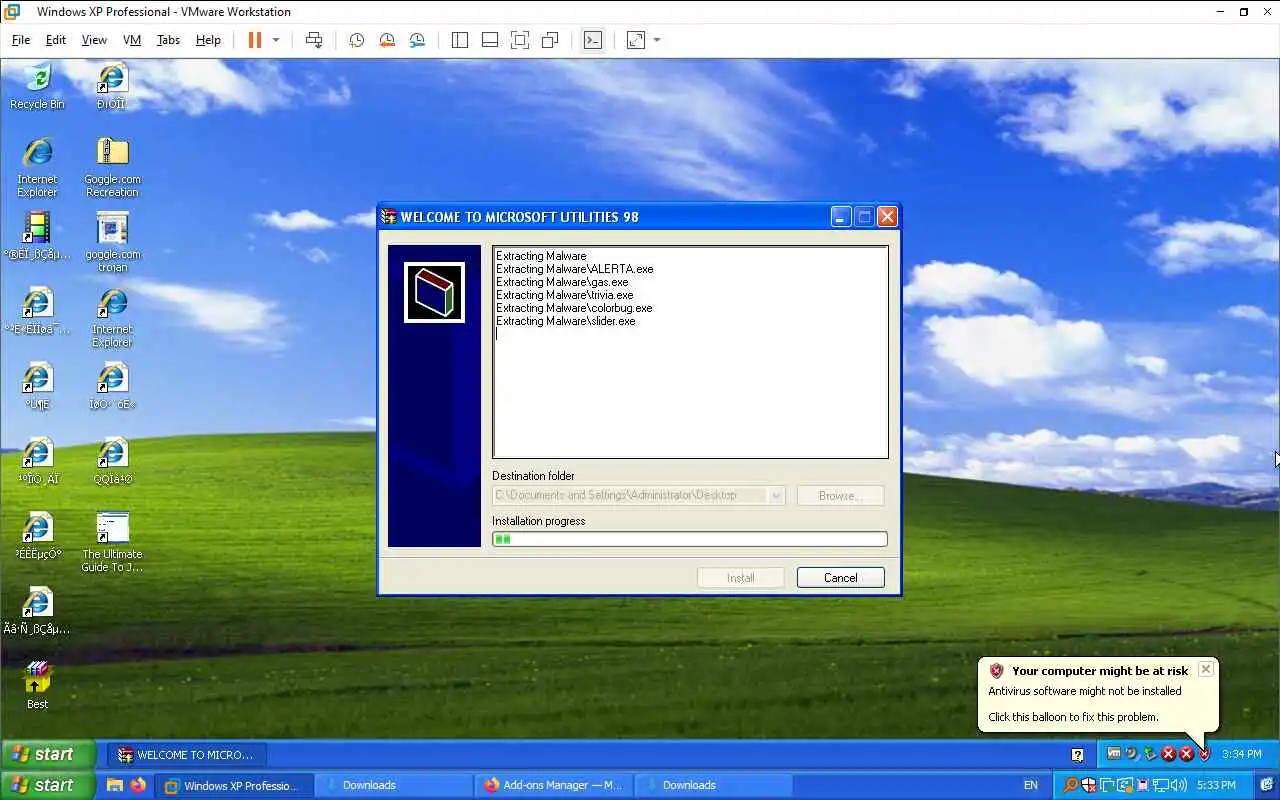Open the View menu
1280x800 pixels.
tap(94, 40)
